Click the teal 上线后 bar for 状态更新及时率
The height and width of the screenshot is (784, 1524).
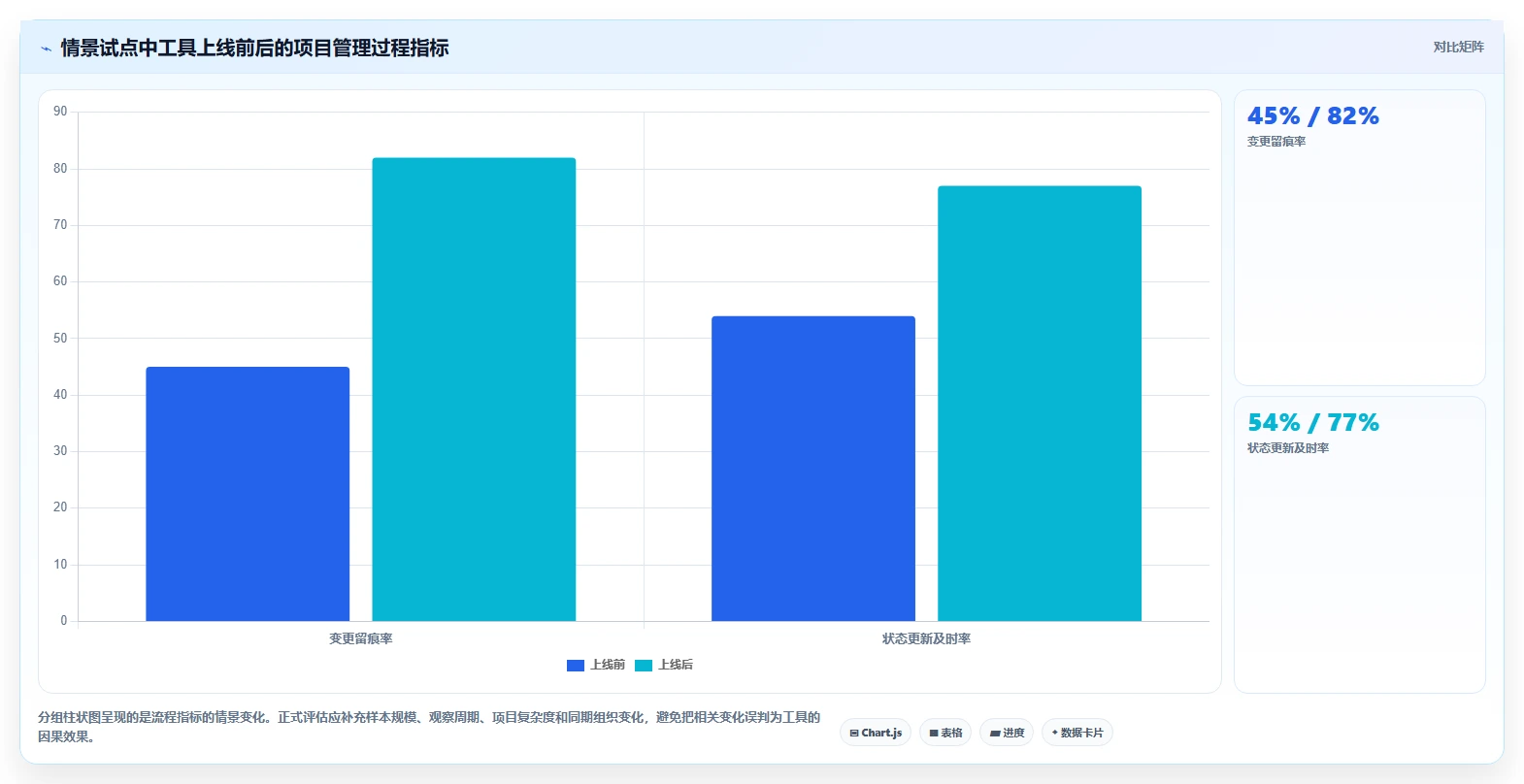pyautogui.click(x=1040, y=404)
